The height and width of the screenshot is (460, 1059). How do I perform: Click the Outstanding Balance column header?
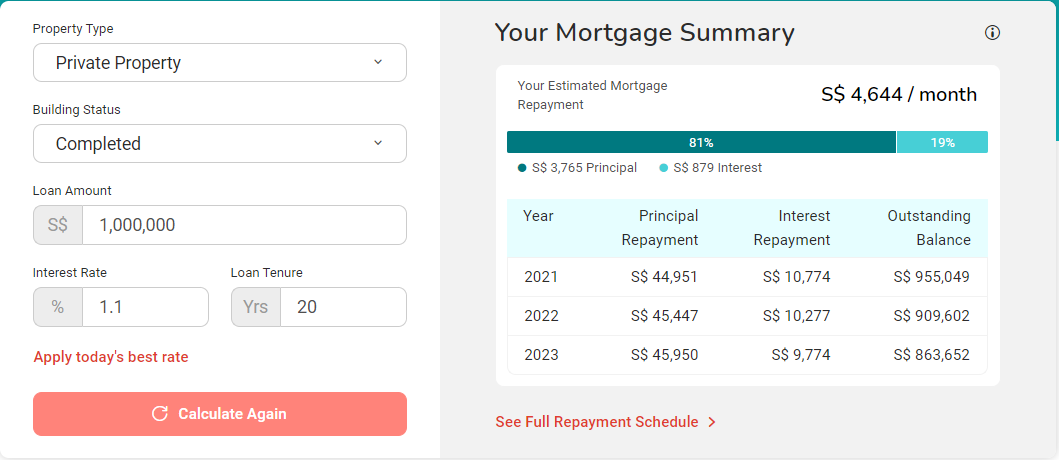(928, 228)
